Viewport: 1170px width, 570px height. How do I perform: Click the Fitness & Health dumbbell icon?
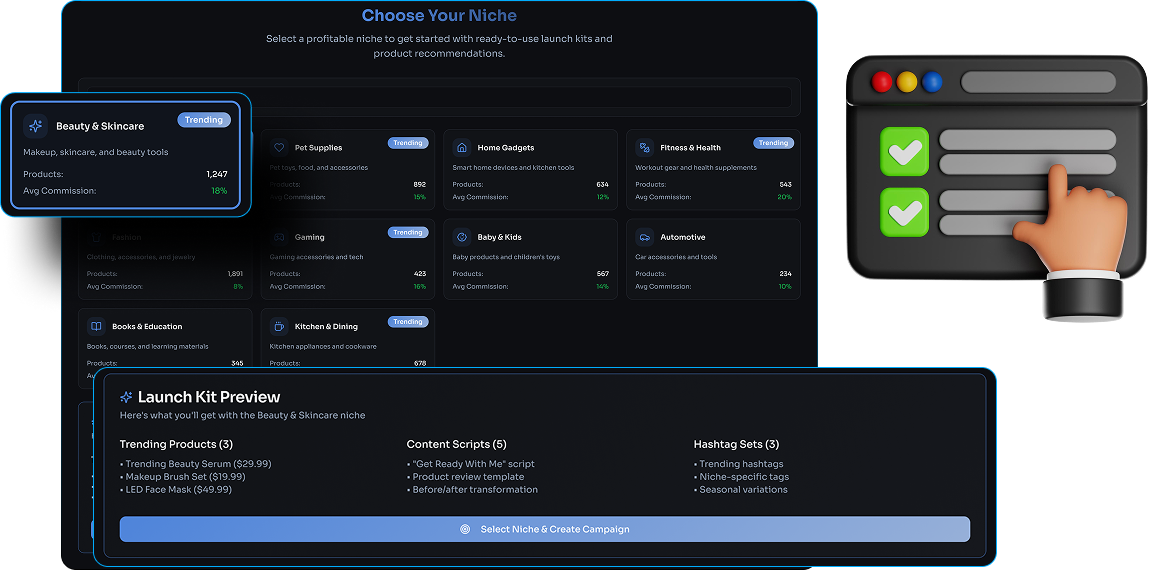tap(644, 147)
